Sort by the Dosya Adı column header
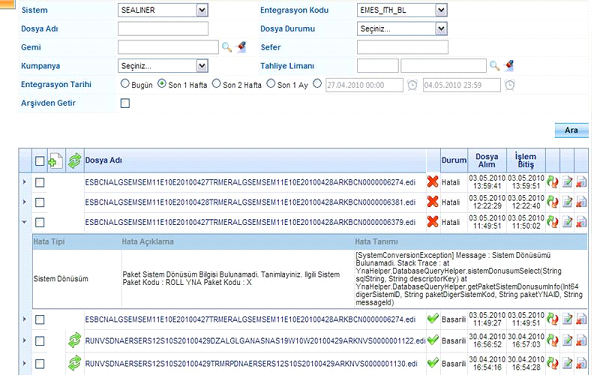The image size is (592, 375). pyautogui.click(x=103, y=160)
